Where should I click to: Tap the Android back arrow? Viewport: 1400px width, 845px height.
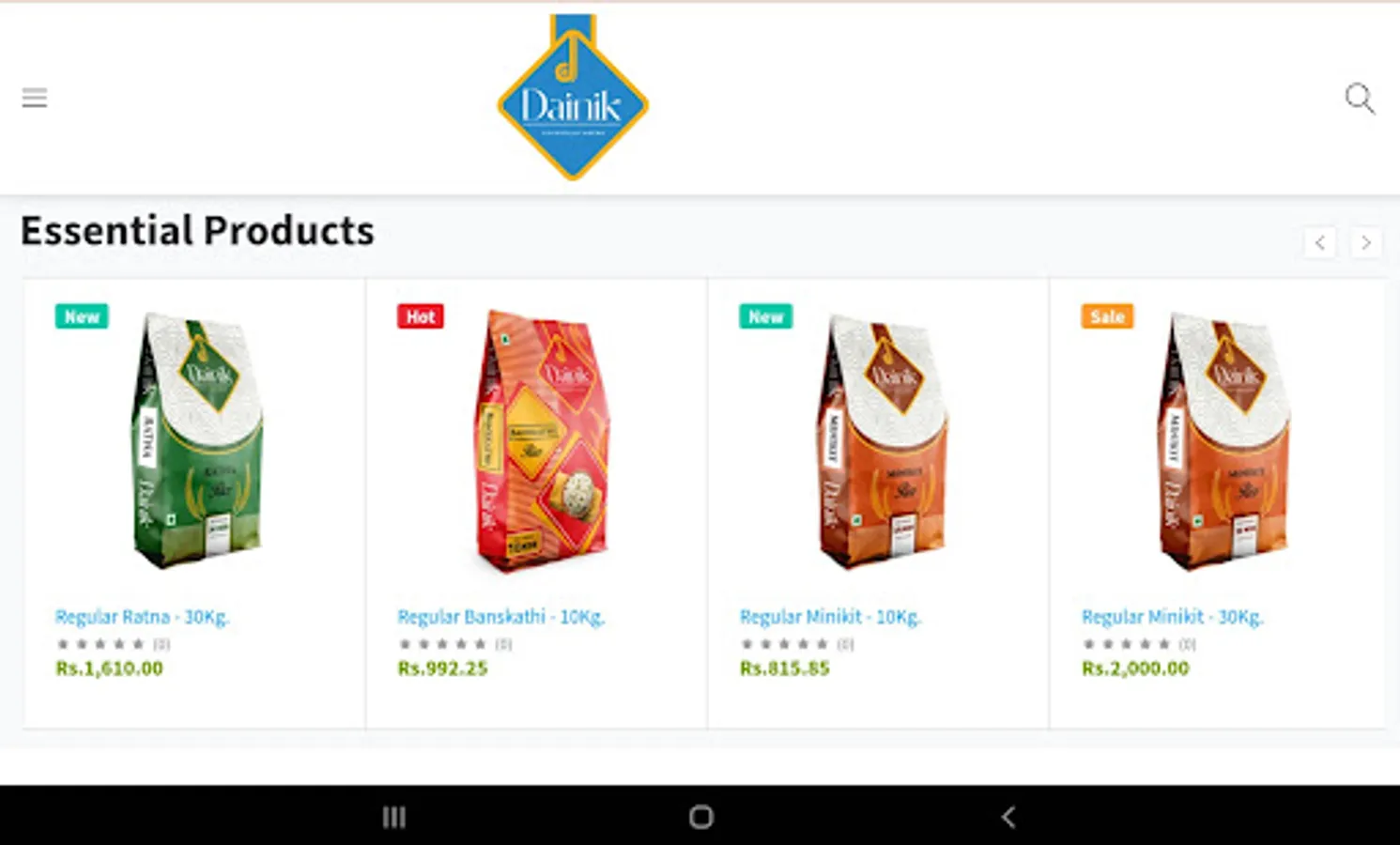point(1008,817)
